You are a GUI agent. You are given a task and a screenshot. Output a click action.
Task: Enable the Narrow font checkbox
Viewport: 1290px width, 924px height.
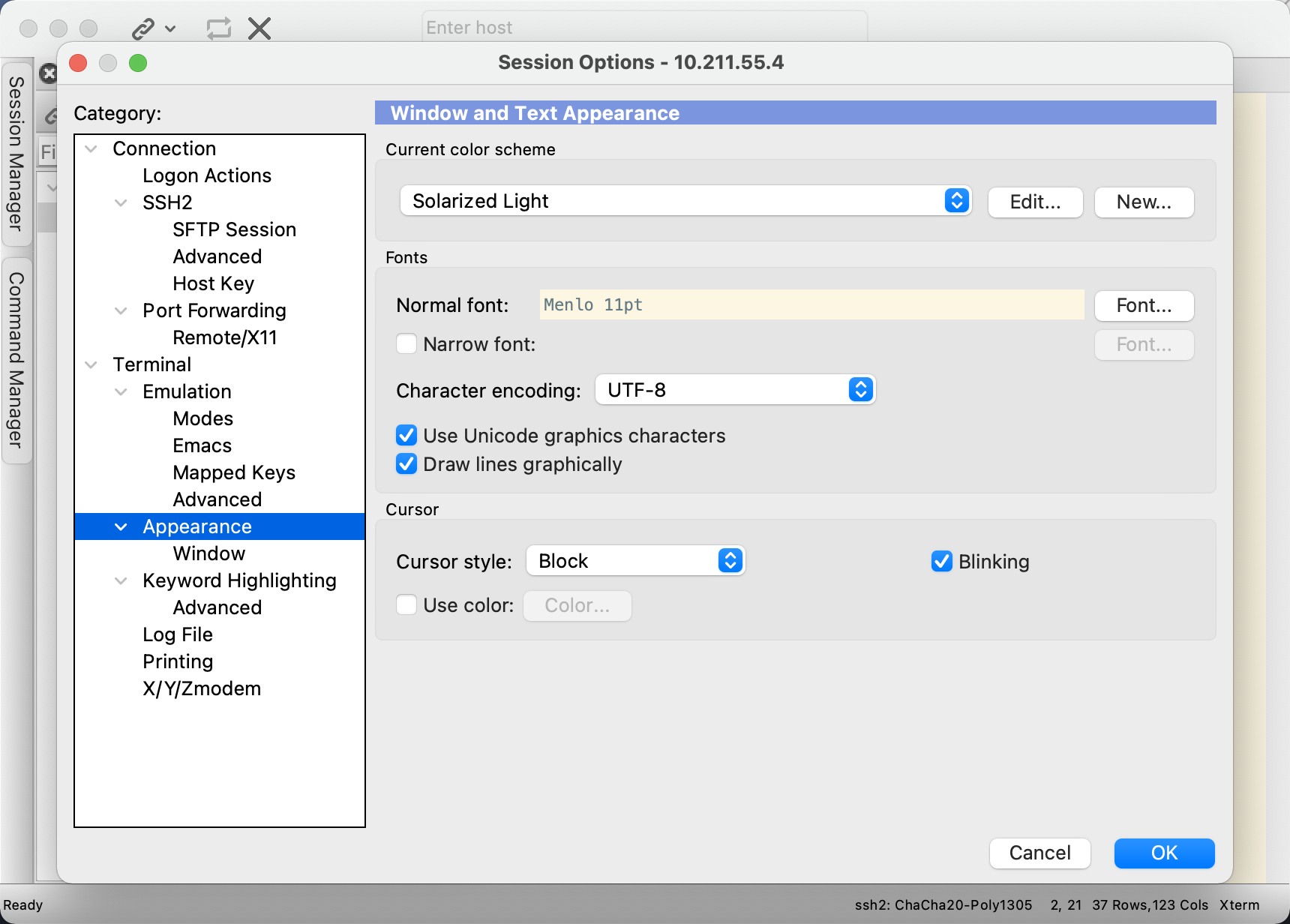coord(406,343)
